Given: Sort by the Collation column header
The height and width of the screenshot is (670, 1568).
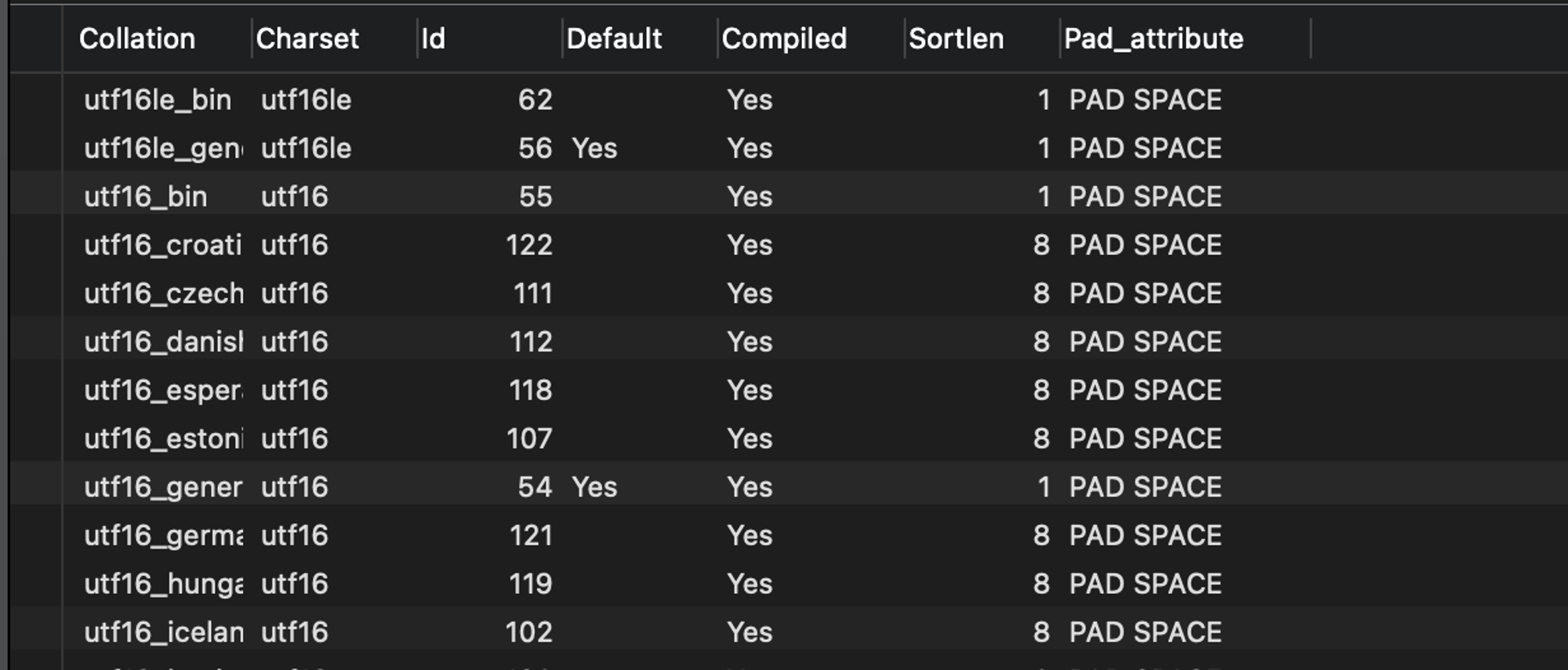Looking at the screenshot, I should (137, 38).
